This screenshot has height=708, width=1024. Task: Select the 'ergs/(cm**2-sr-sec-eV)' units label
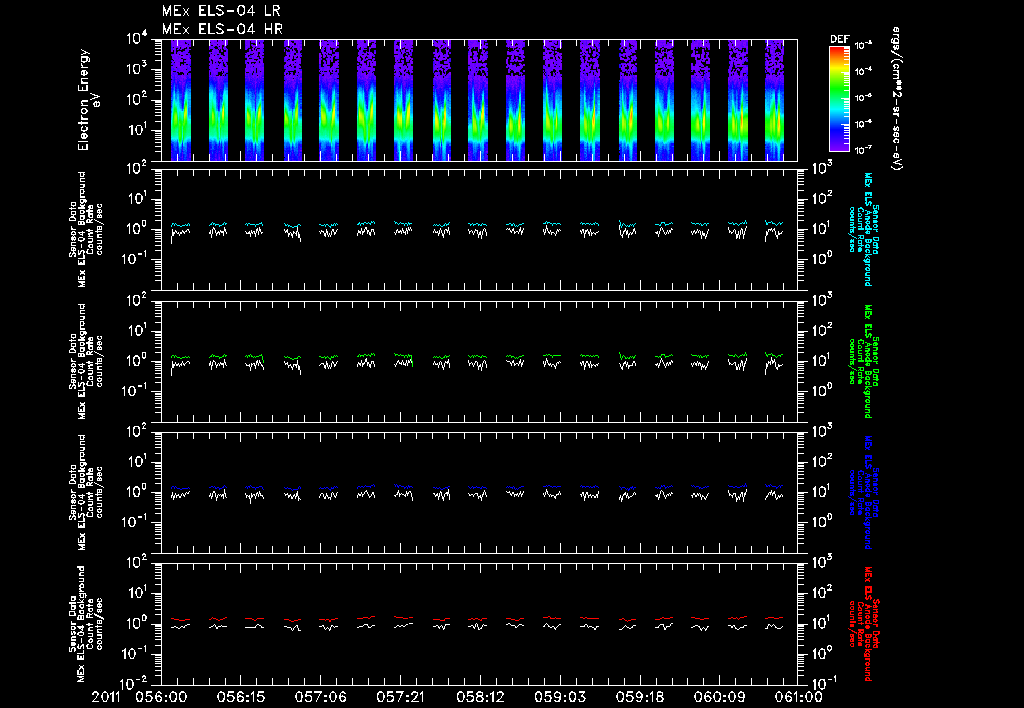pyautogui.click(x=897, y=99)
